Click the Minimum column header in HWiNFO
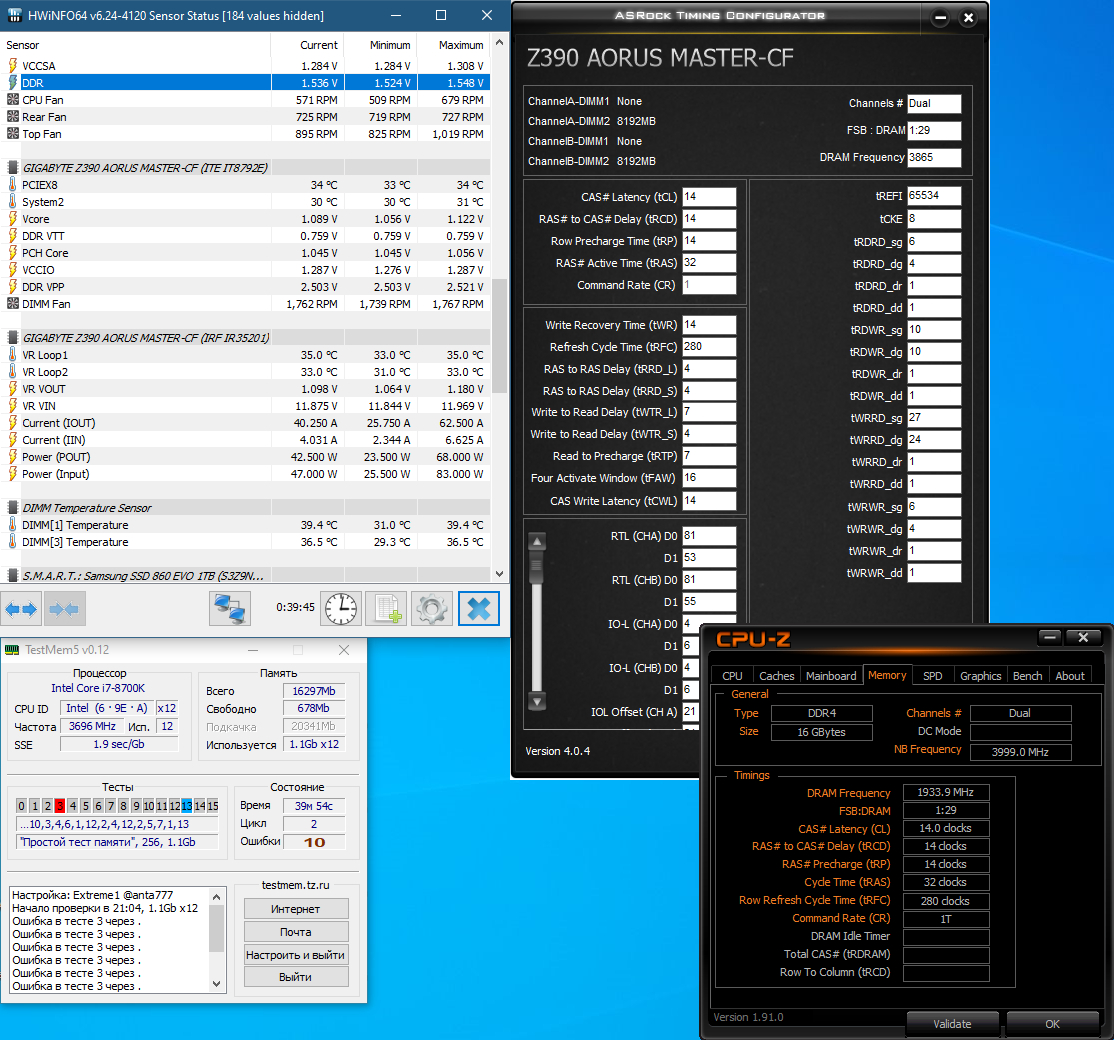 click(x=381, y=45)
